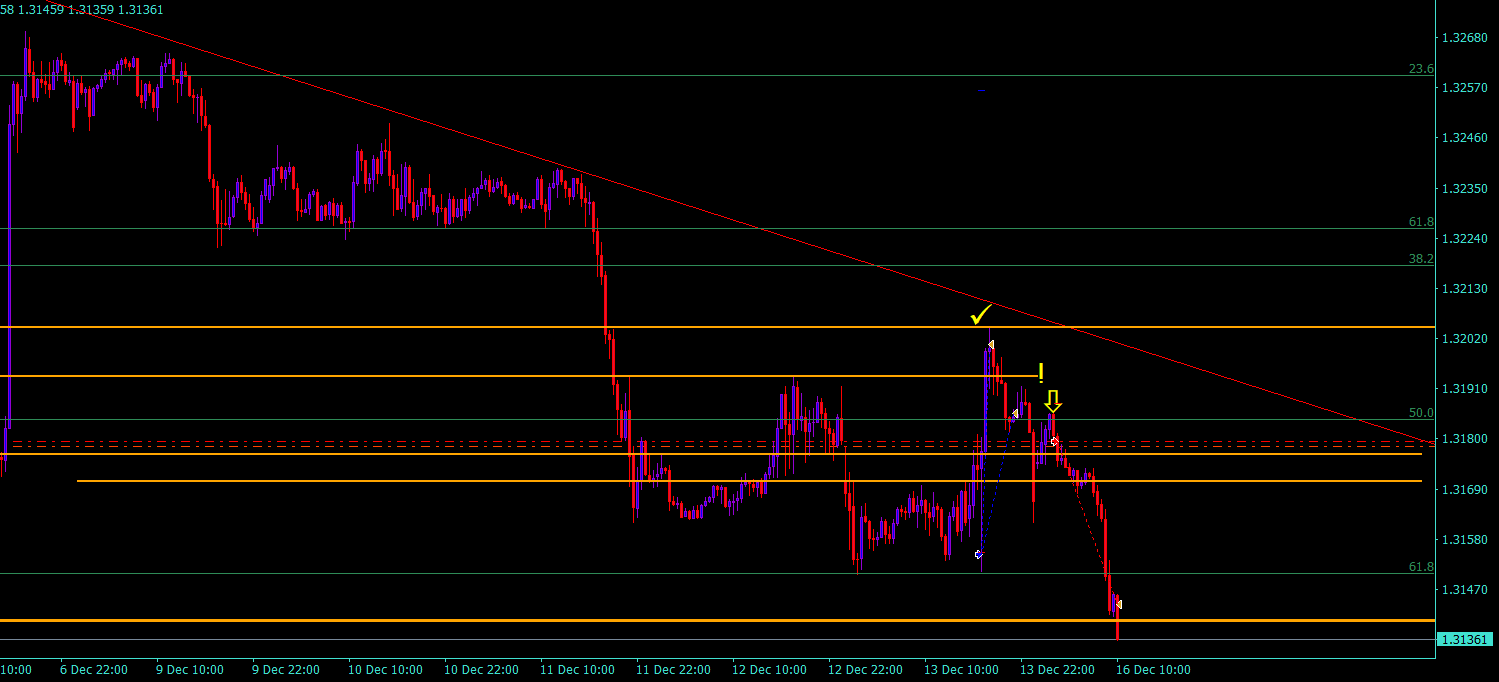The width and height of the screenshot is (1499, 682).
Task: Click the 13 Dec 22:00 time label
Action: (1057, 669)
